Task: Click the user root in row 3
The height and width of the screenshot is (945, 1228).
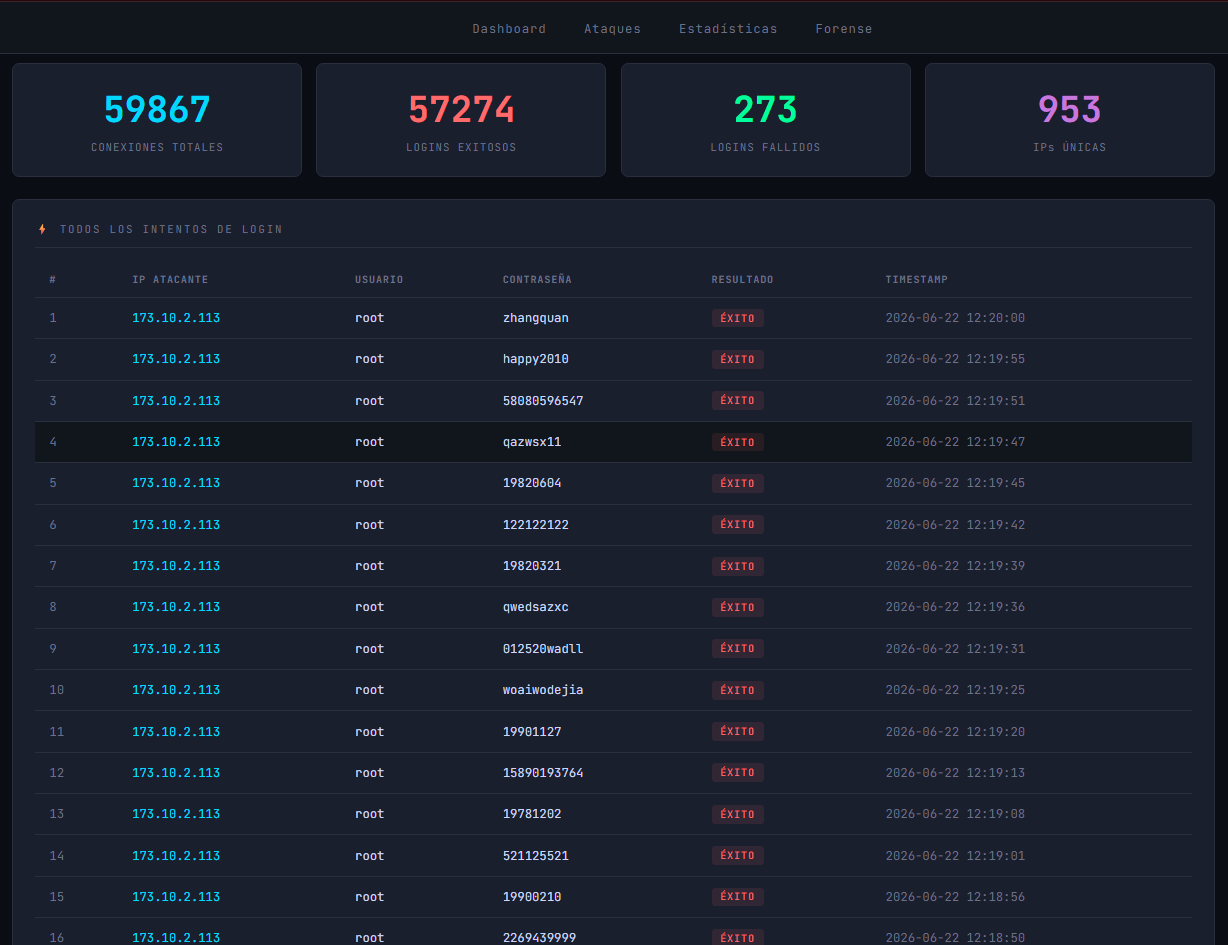Action: pyautogui.click(x=370, y=401)
